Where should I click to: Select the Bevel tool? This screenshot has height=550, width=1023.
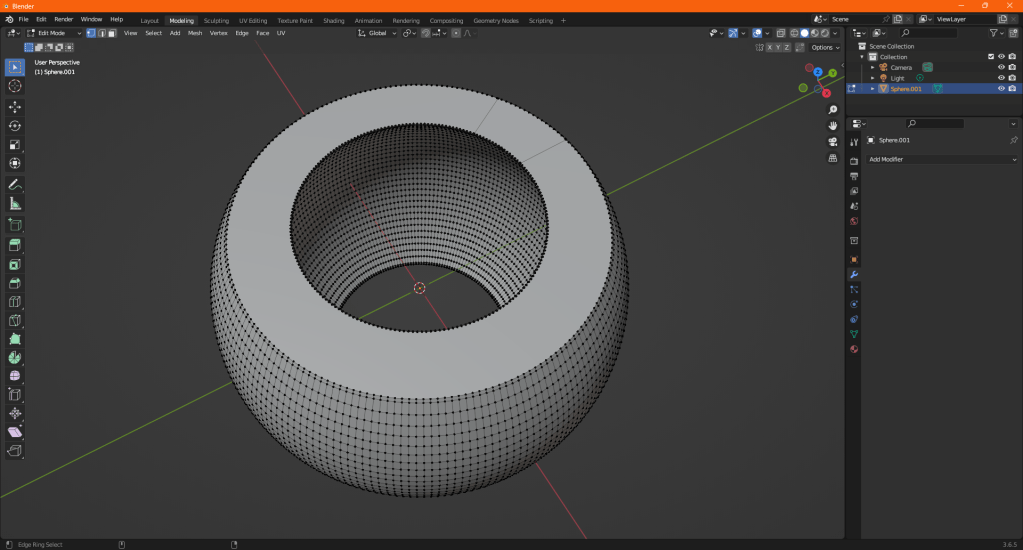pyautogui.click(x=15, y=283)
